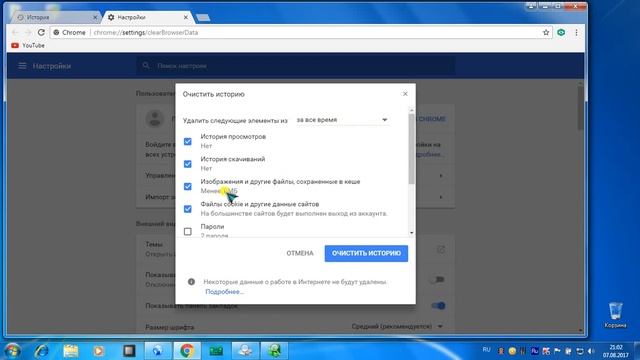This screenshot has width=640, height=360.
Task: Click the browser forward arrow
Action: click(x=28, y=32)
